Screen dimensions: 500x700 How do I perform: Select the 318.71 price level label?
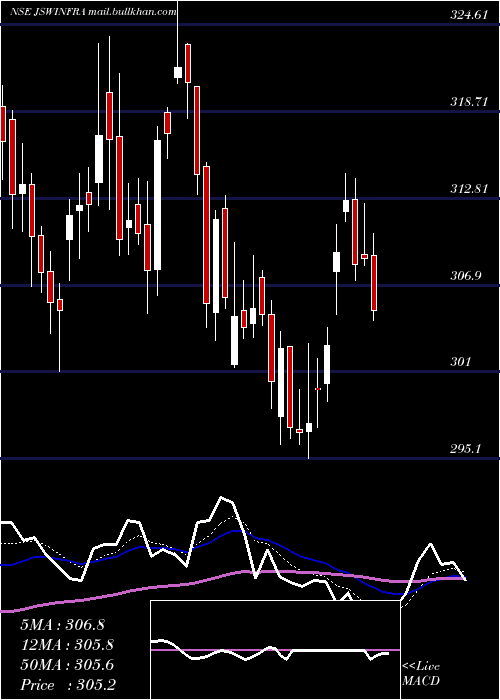point(467,102)
